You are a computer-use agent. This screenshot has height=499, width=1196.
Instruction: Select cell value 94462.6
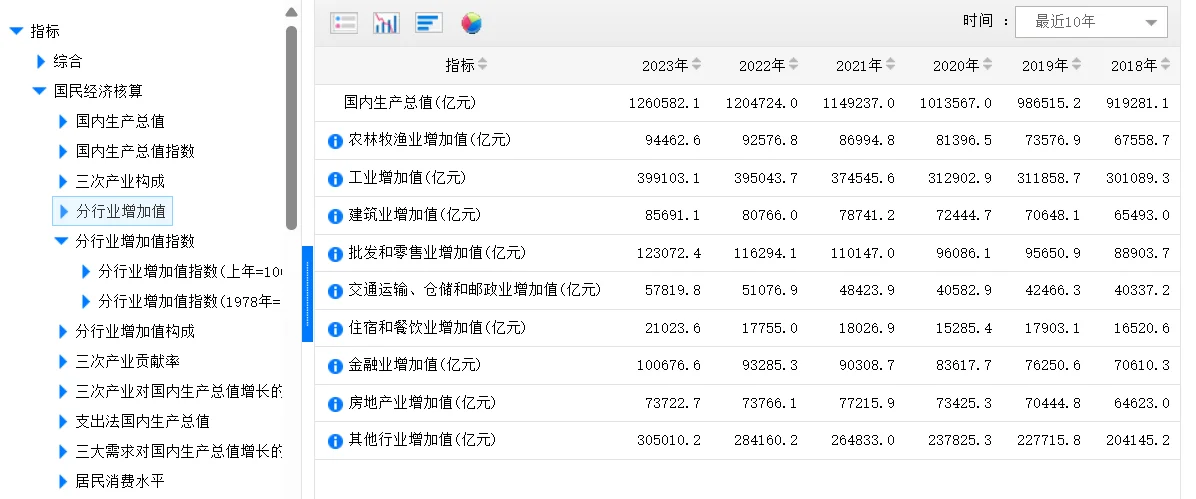pos(673,140)
